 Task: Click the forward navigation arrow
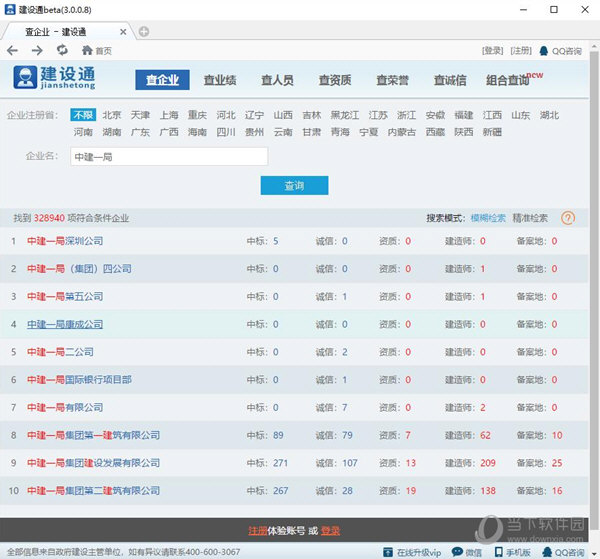point(37,50)
